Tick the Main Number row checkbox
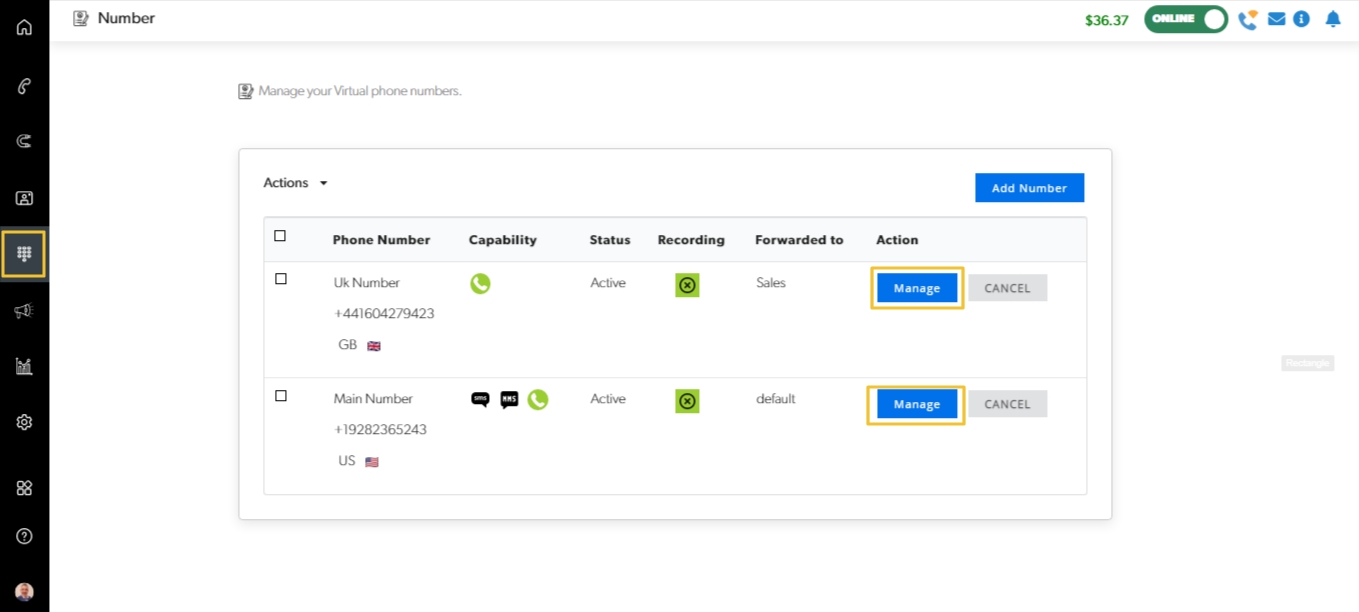 pyautogui.click(x=281, y=396)
